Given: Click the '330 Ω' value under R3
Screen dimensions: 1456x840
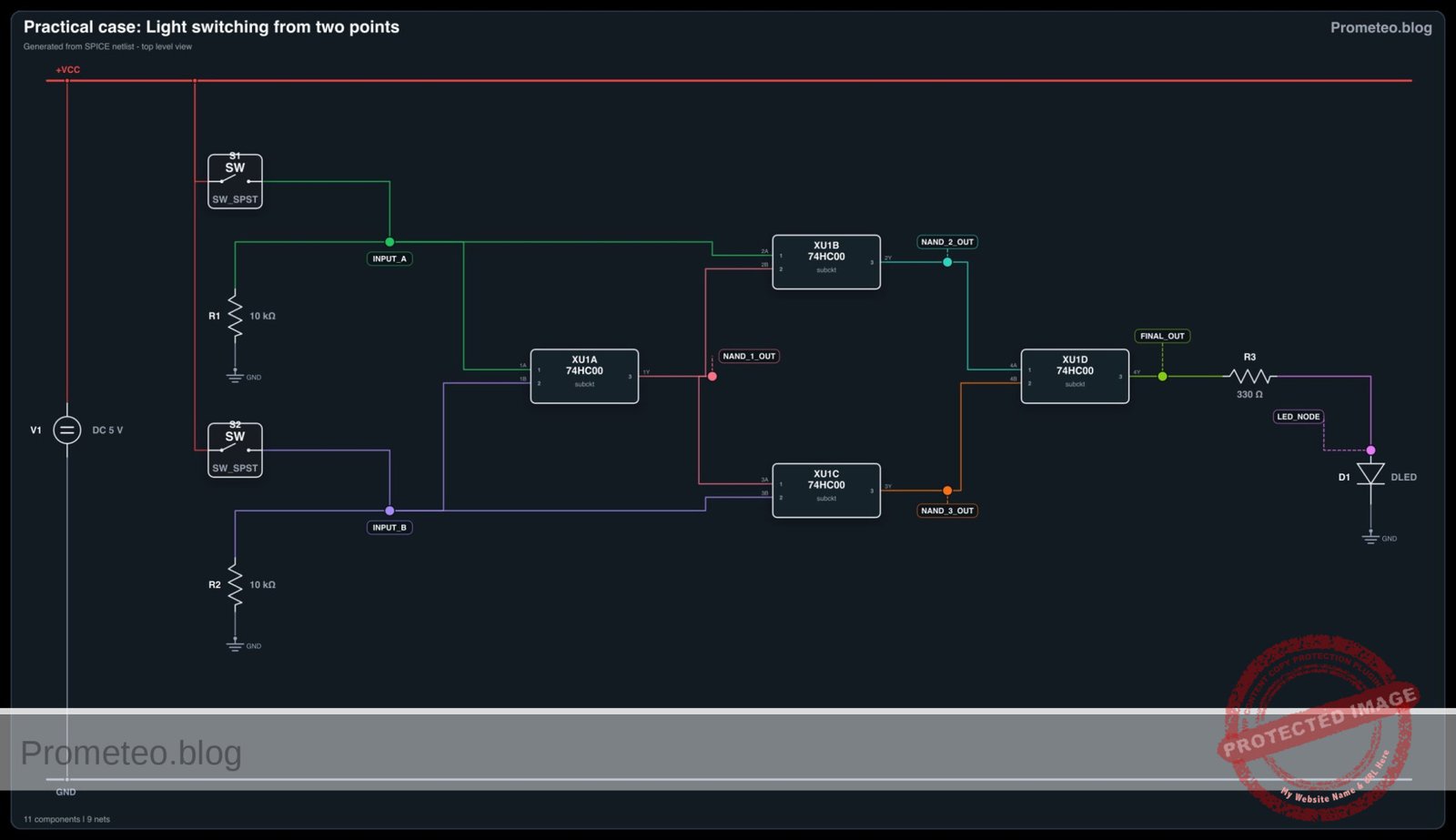Looking at the screenshot, I should 1249,395.
